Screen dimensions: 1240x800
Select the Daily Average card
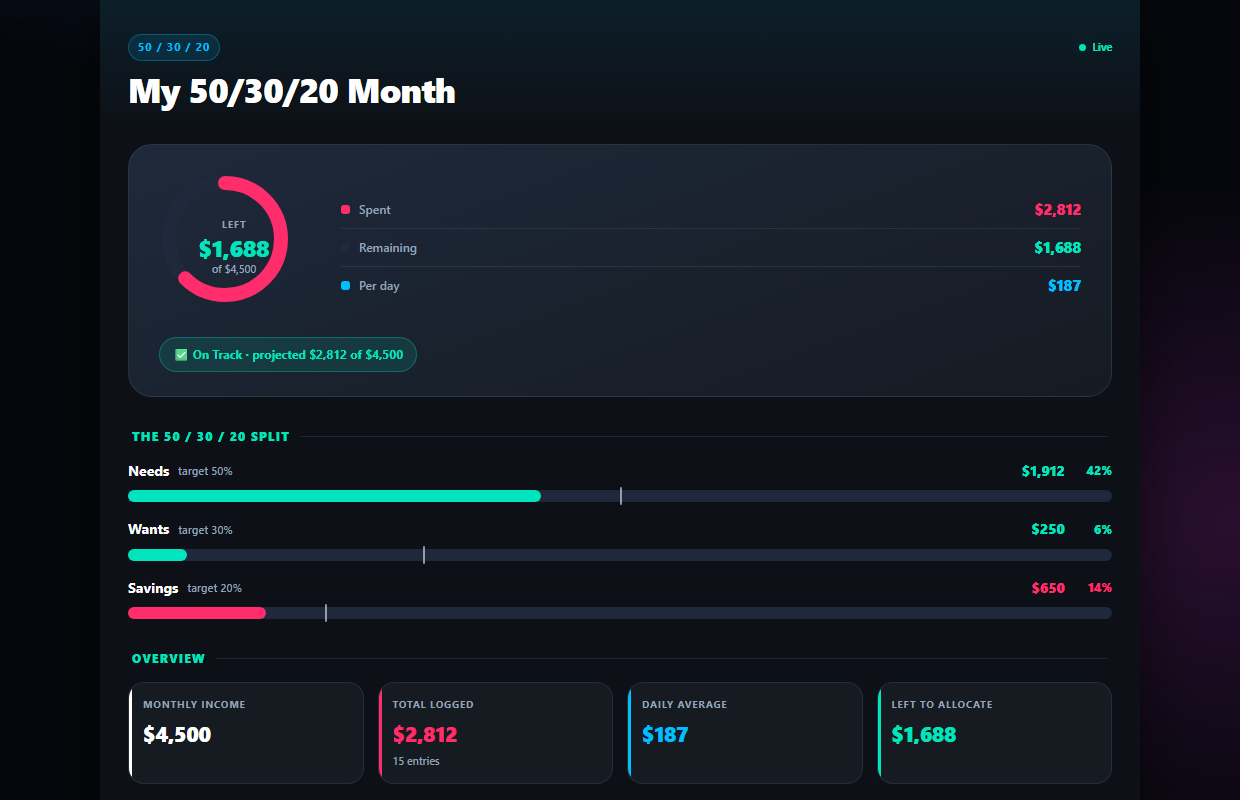[745, 733]
